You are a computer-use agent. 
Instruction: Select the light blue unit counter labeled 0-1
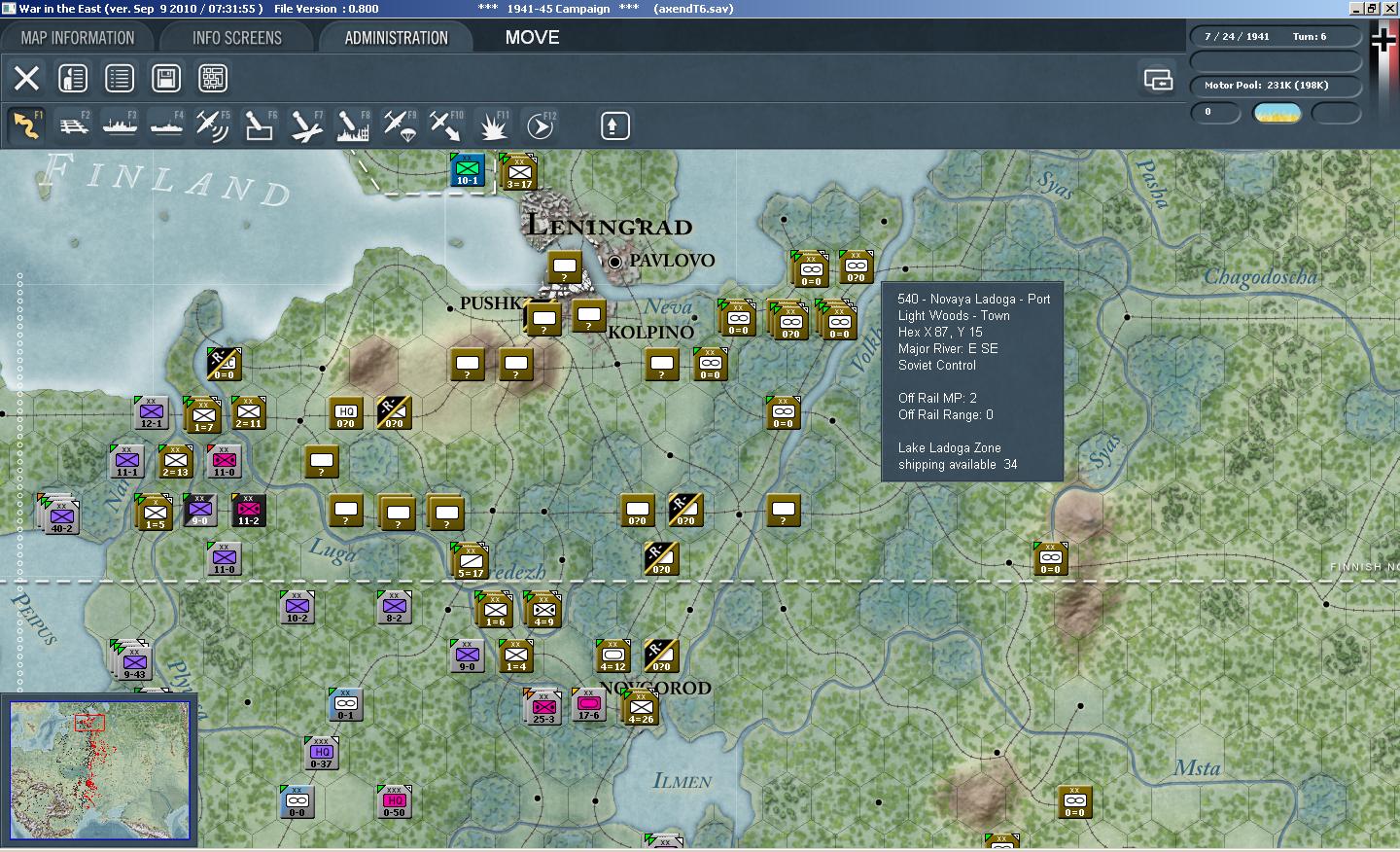coord(345,704)
